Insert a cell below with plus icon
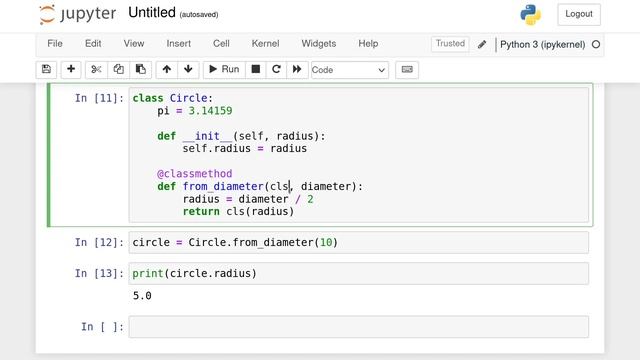 click(x=71, y=69)
